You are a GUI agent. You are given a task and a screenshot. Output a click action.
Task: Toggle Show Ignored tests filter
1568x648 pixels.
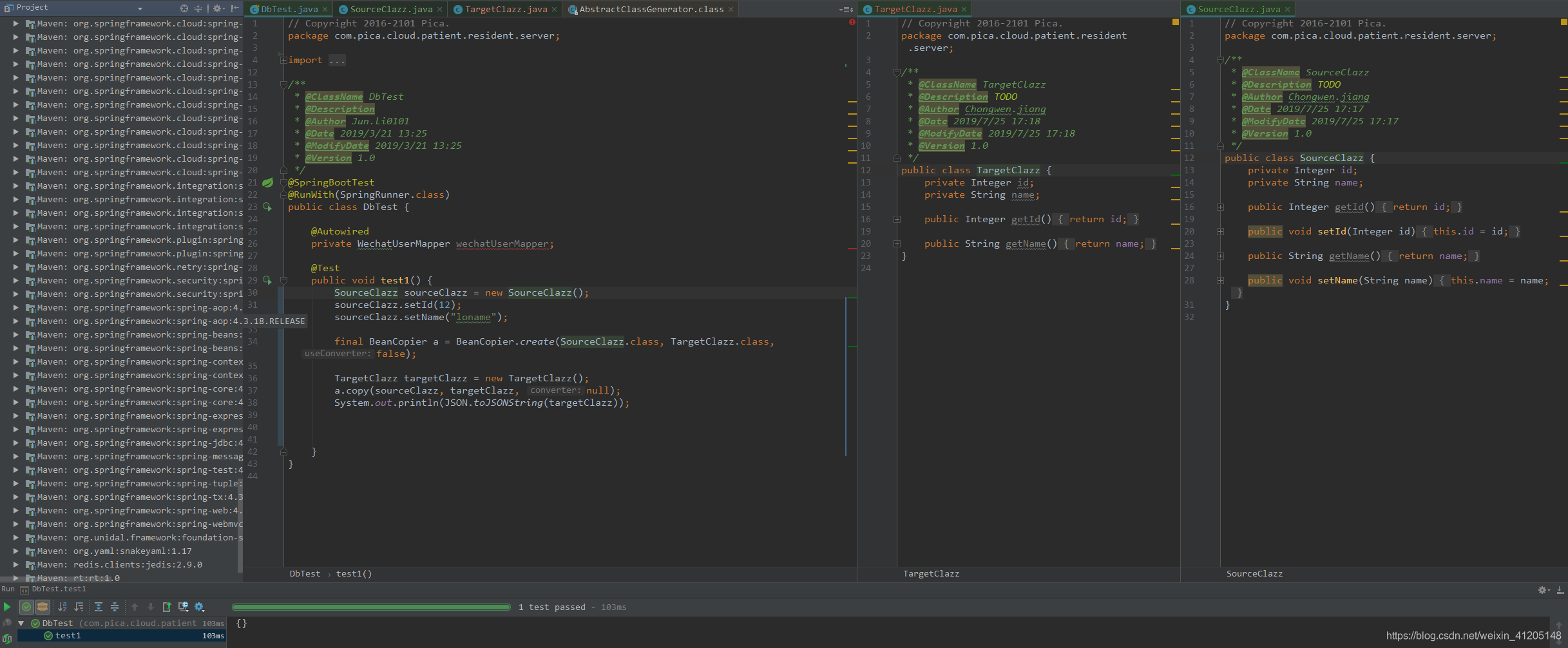tap(43, 607)
